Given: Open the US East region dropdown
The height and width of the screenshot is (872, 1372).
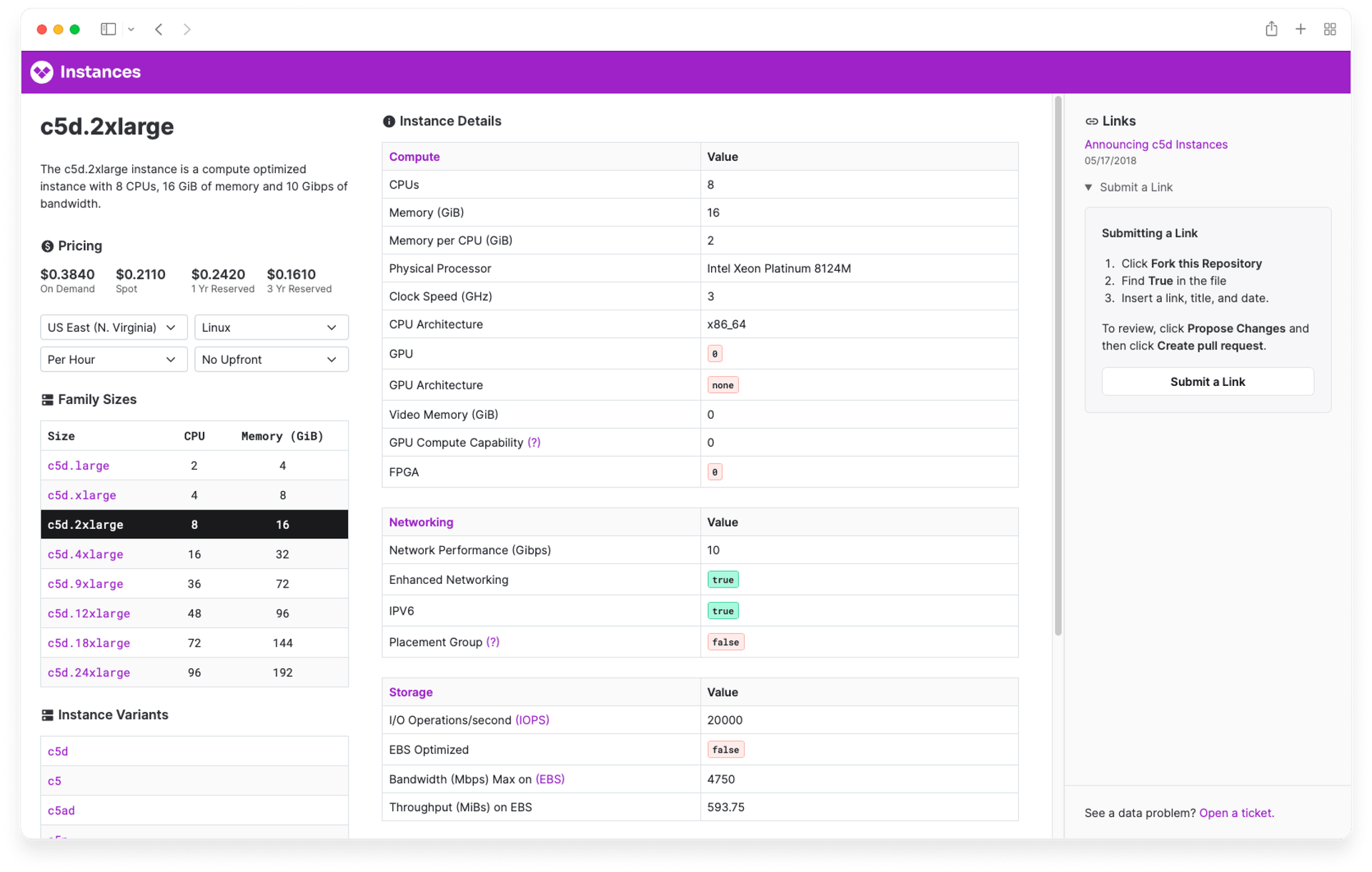Looking at the screenshot, I should click(113, 327).
